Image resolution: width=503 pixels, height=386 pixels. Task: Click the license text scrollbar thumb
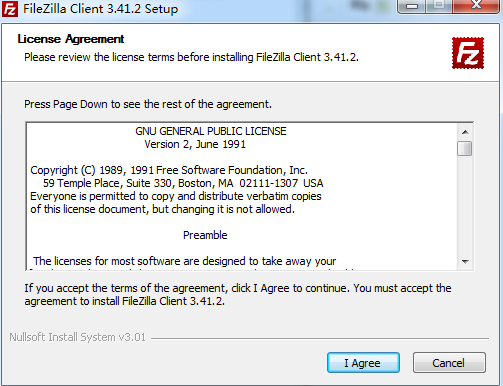click(x=465, y=148)
